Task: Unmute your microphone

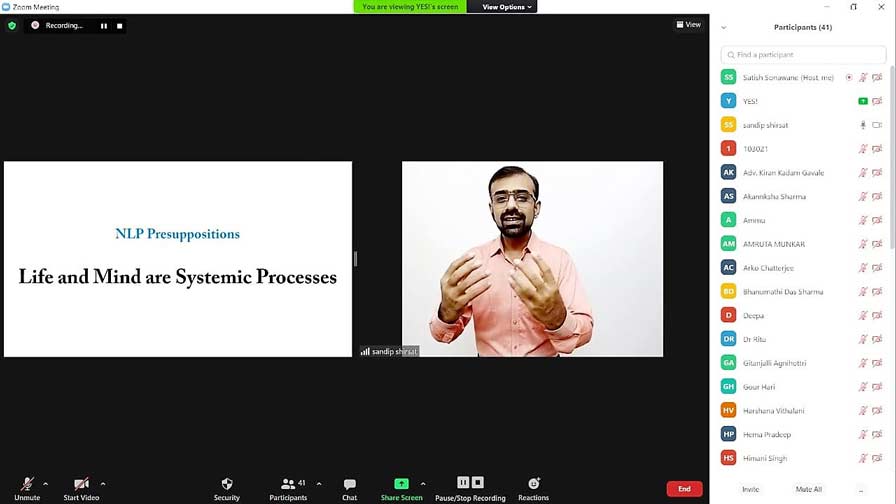Action: coord(27,485)
